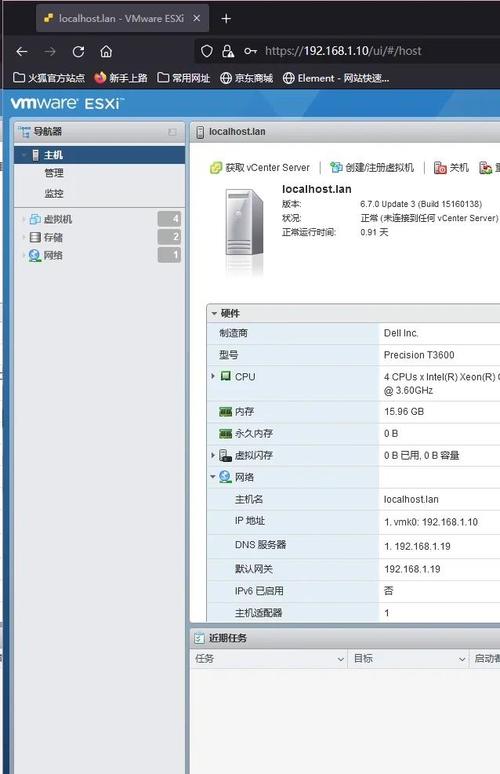Image resolution: width=500 pixels, height=774 pixels.
Task: Click the Dell Inc. manufacturer value
Action: (401, 333)
